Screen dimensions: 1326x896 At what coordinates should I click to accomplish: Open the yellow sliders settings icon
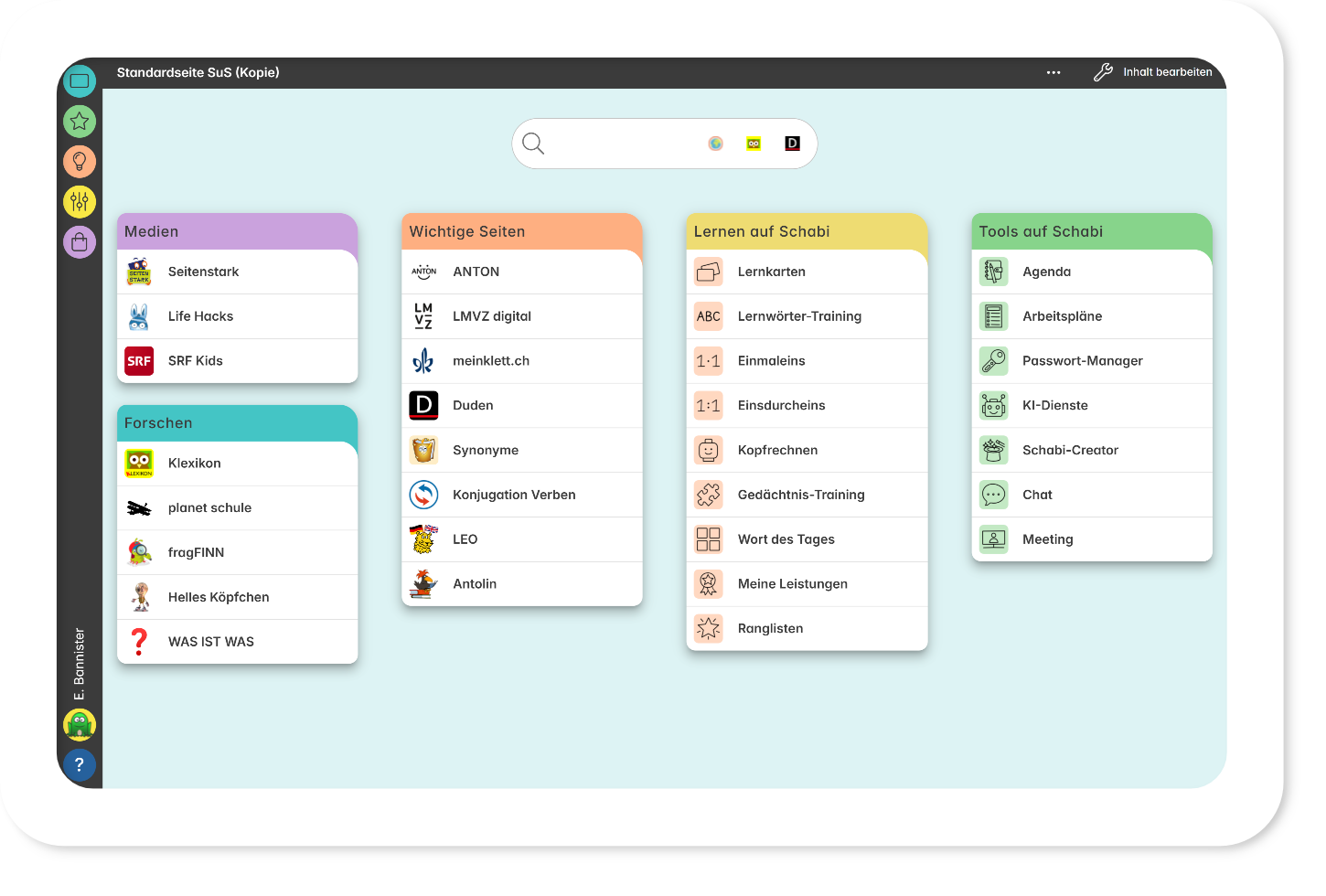coord(80,201)
